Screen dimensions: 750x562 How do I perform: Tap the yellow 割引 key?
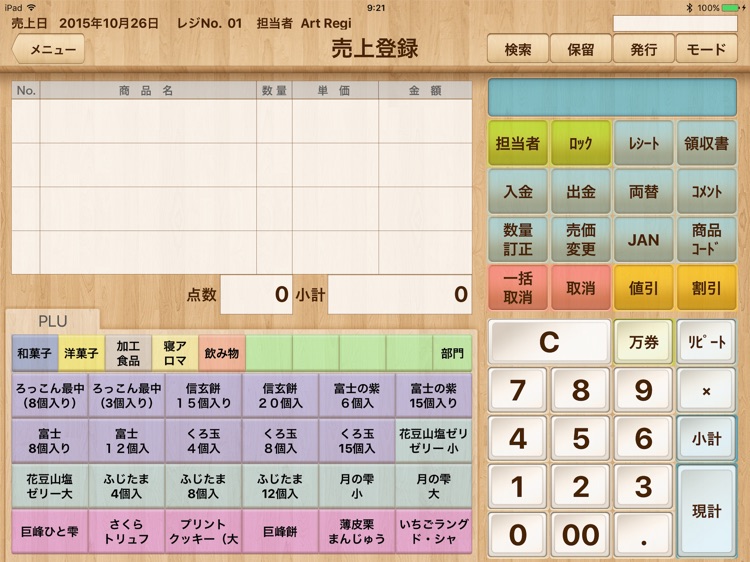point(706,288)
